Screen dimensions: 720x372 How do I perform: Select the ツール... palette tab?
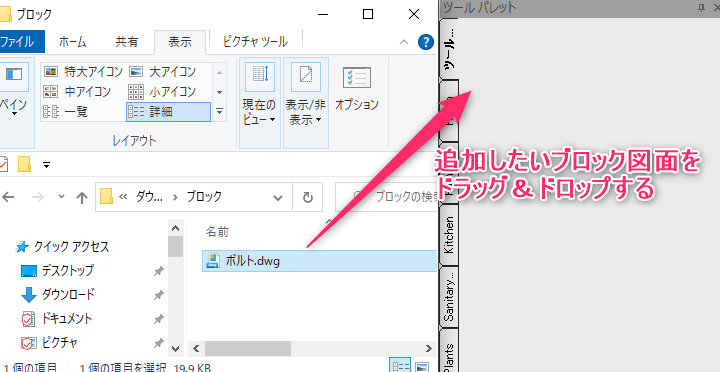(x=450, y=49)
